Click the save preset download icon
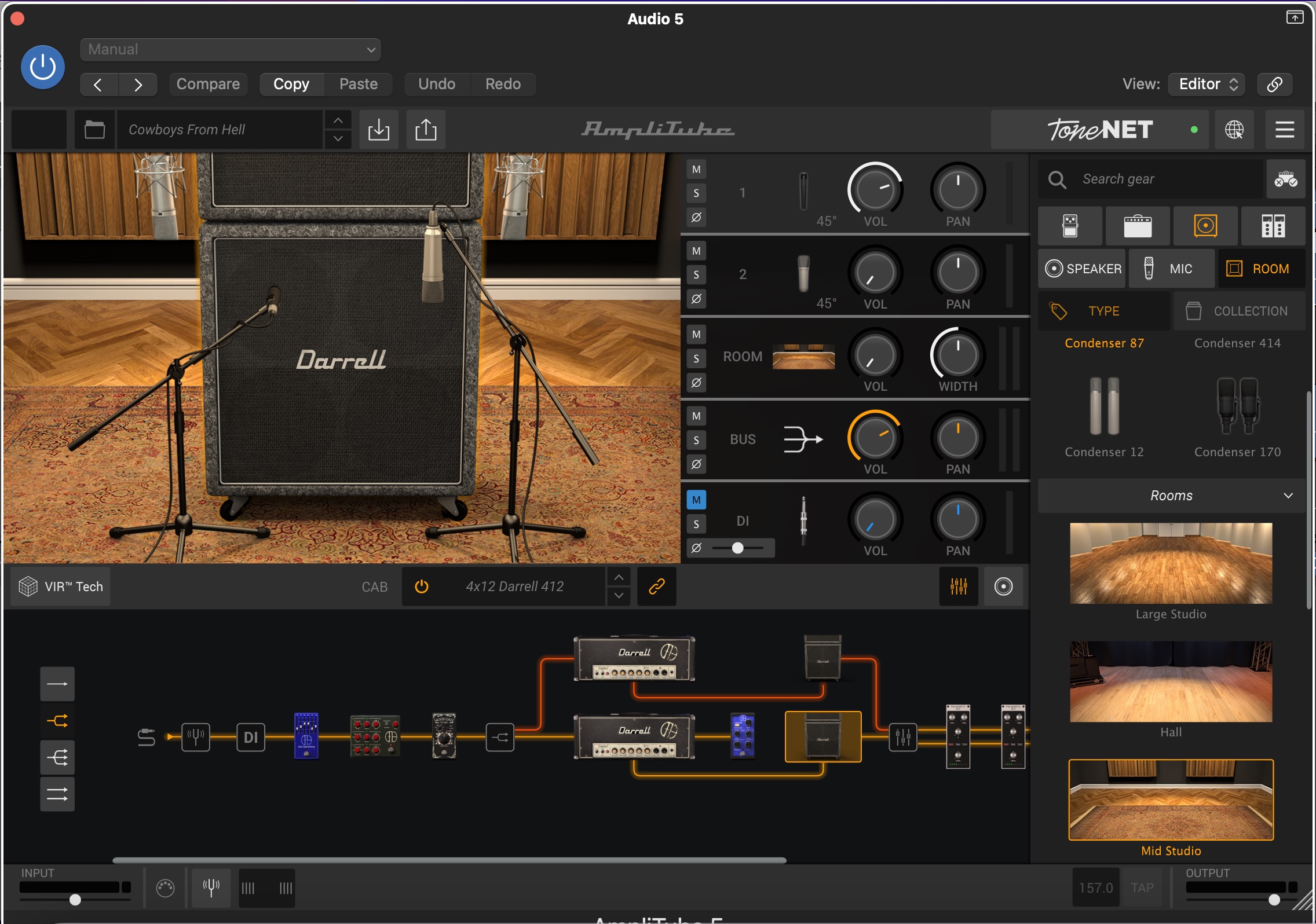1316x924 pixels. (x=379, y=130)
